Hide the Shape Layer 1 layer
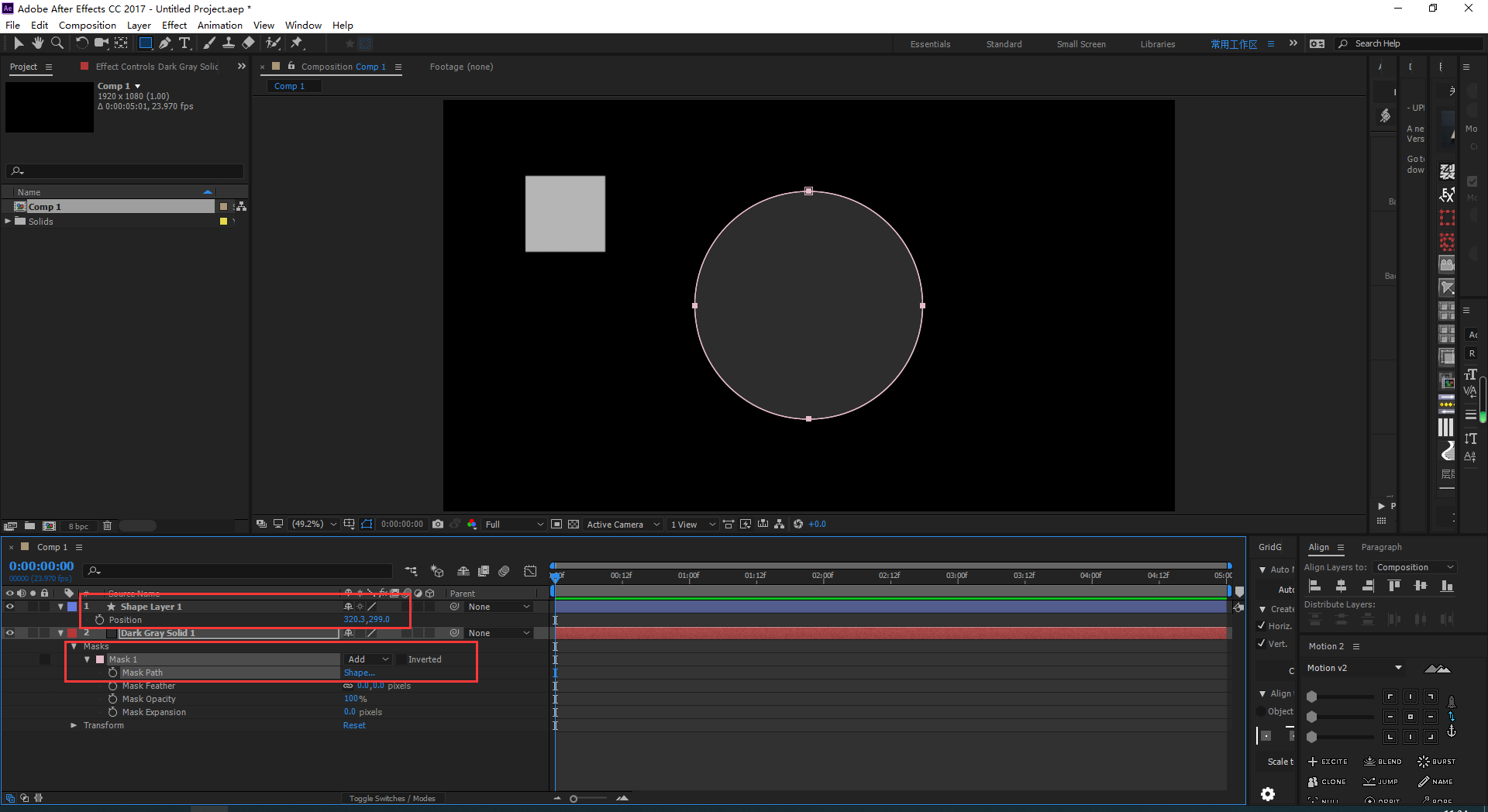Screen dimensions: 1488x812 click(10, 607)
